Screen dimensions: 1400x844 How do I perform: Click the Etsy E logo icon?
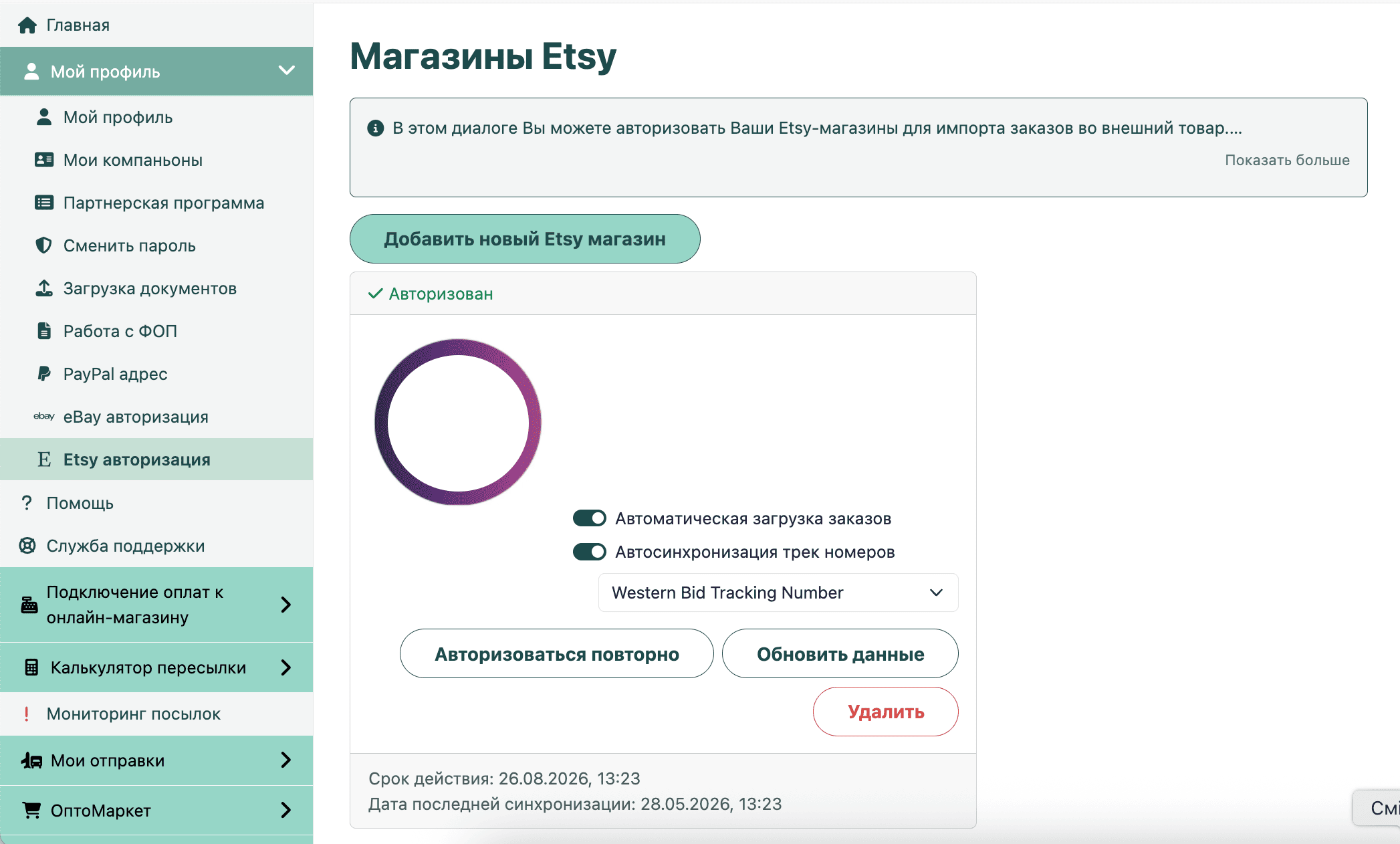coord(44,459)
